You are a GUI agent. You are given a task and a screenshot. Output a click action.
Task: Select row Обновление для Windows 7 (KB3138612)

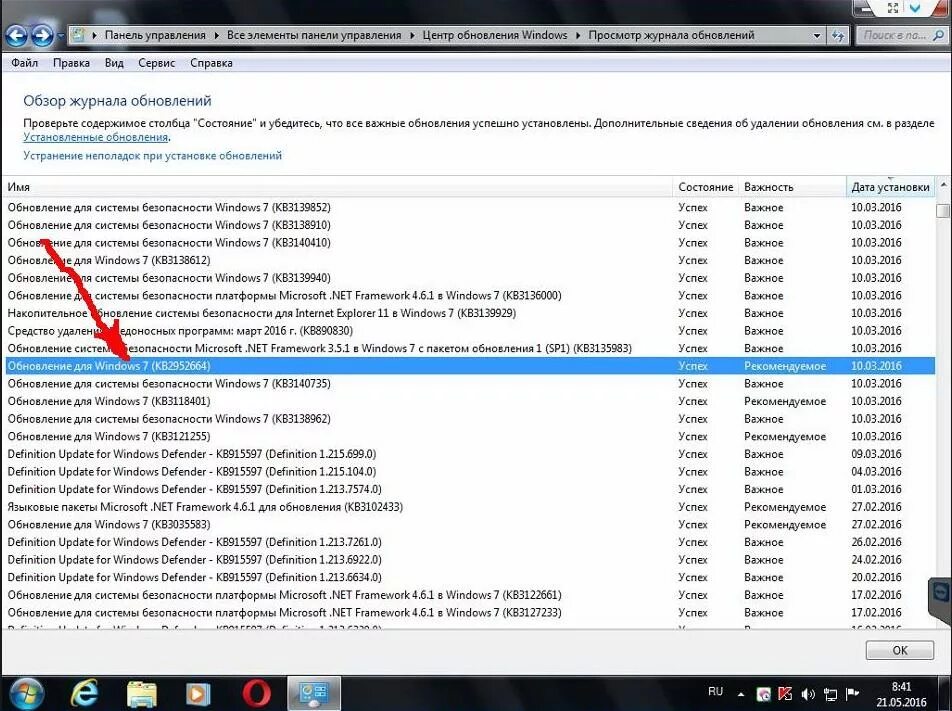469,260
